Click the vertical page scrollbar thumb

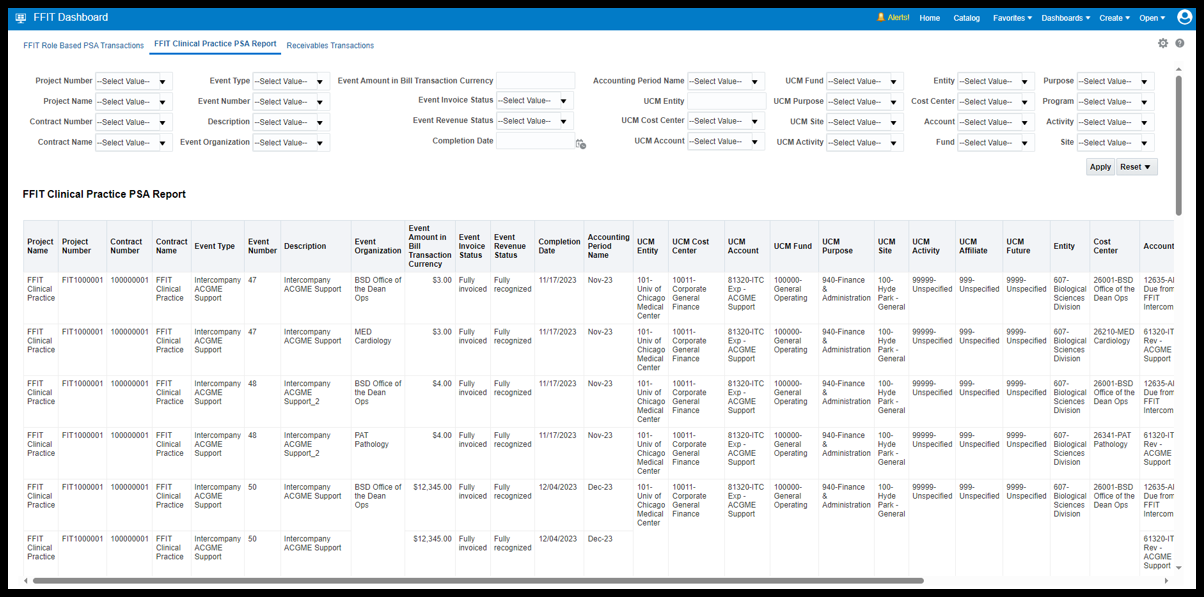coord(1179,145)
